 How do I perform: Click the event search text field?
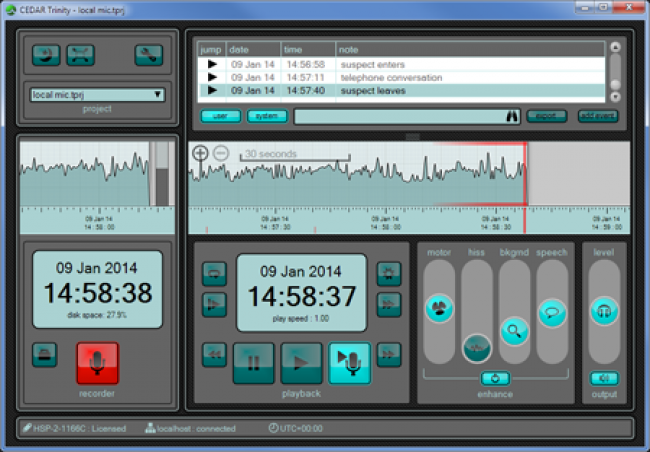tap(398, 117)
